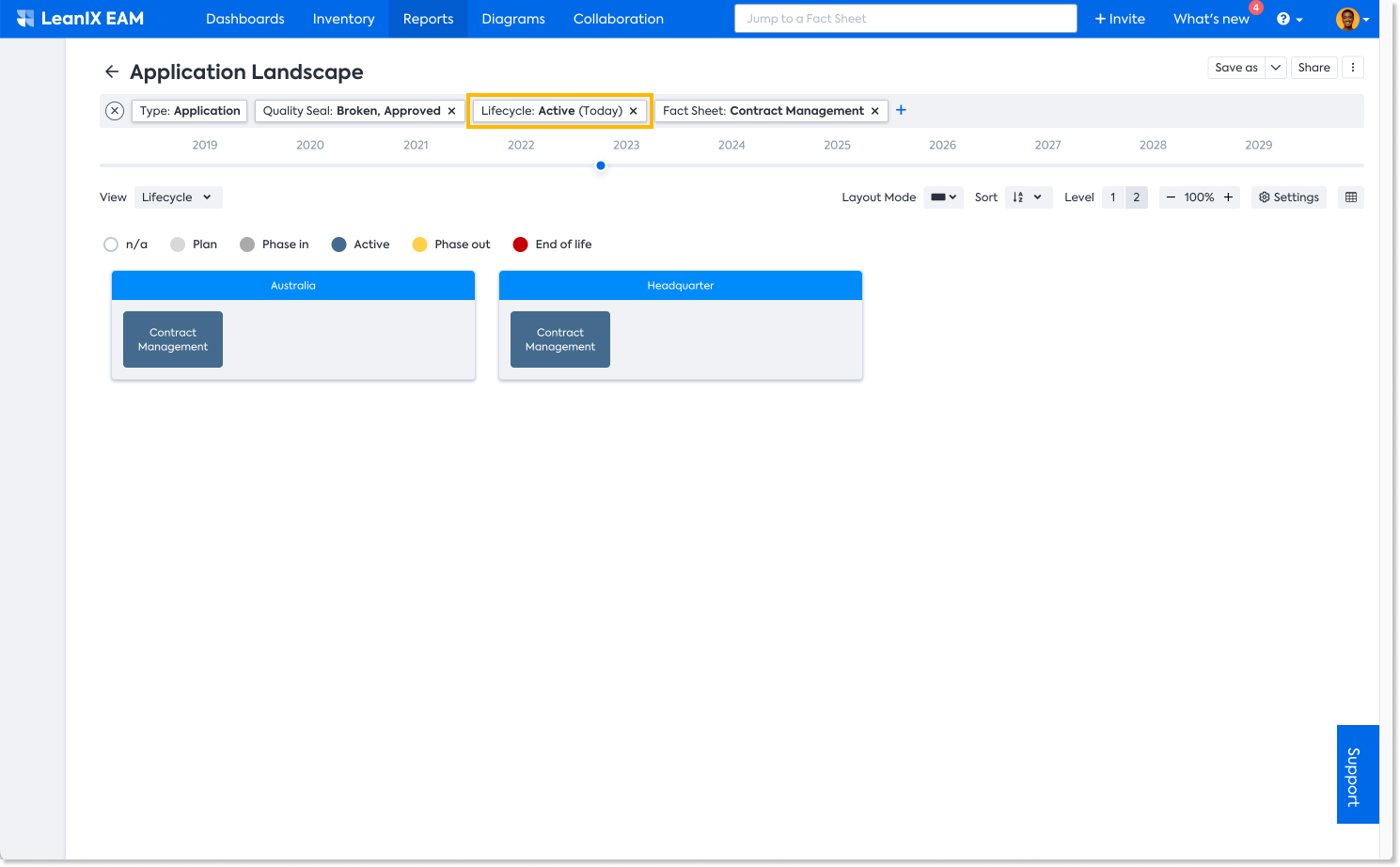
Task: Open the Sort order dropdown
Action: point(1029,197)
